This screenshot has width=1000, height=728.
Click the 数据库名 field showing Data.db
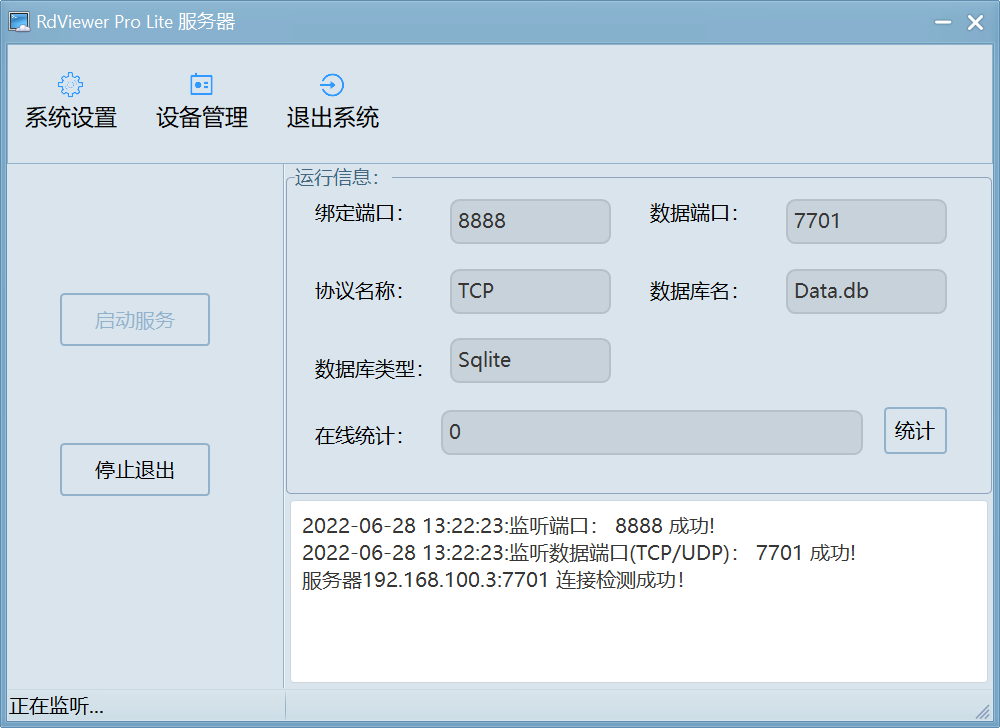865,291
